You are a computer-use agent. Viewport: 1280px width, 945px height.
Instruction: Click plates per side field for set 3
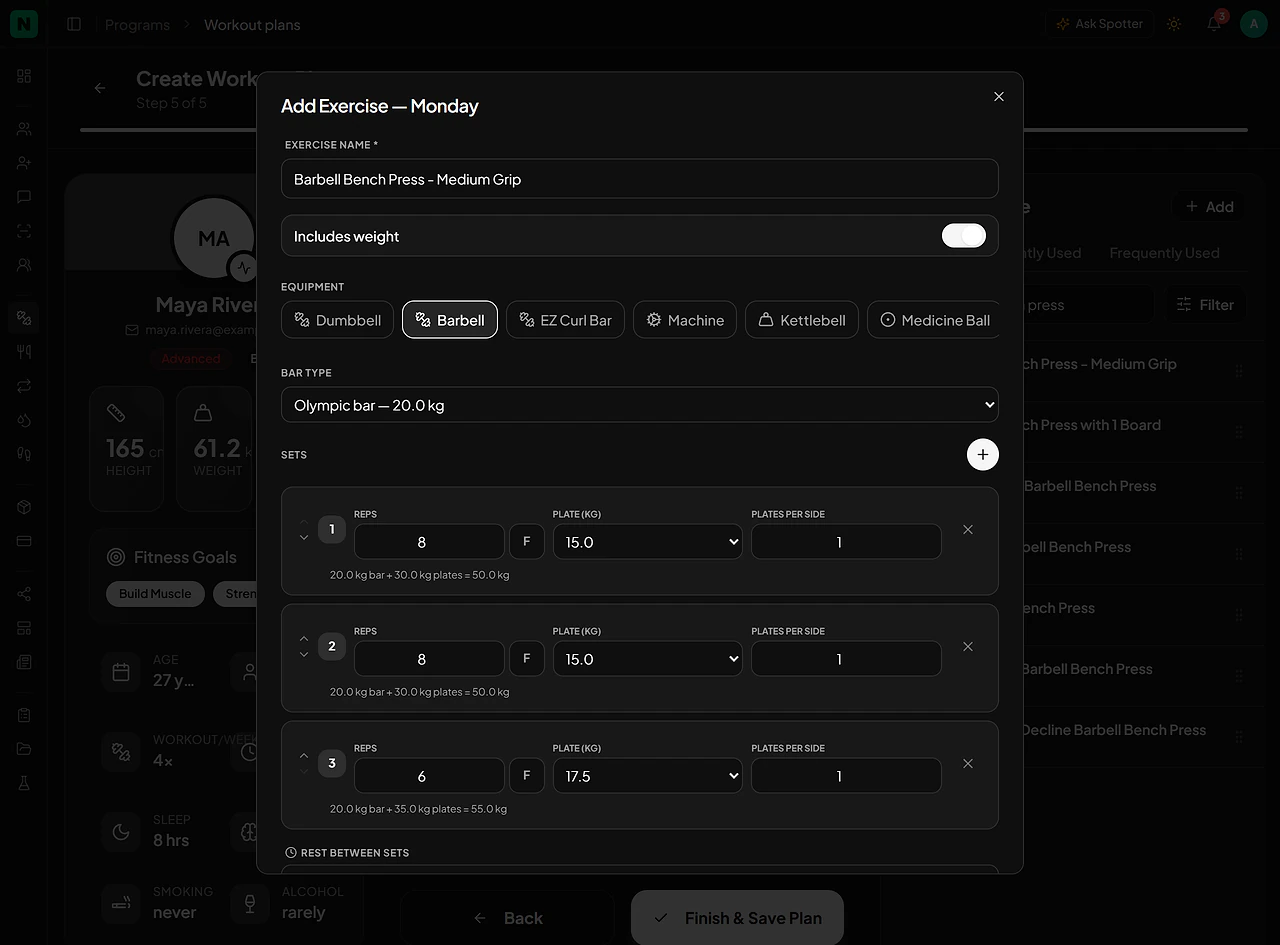(x=846, y=776)
